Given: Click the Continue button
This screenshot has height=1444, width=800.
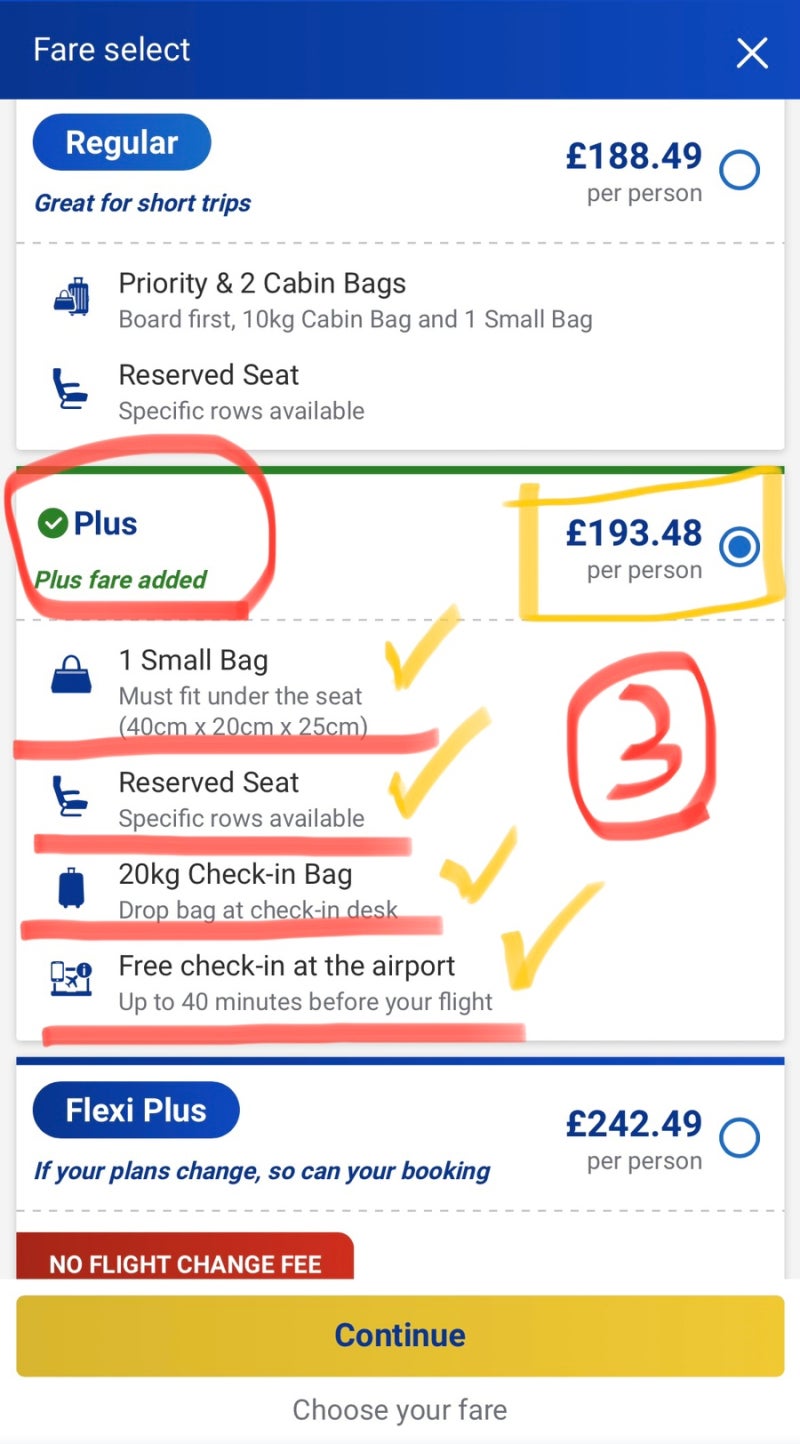Looking at the screenshot, I should tap(400, 1336).
